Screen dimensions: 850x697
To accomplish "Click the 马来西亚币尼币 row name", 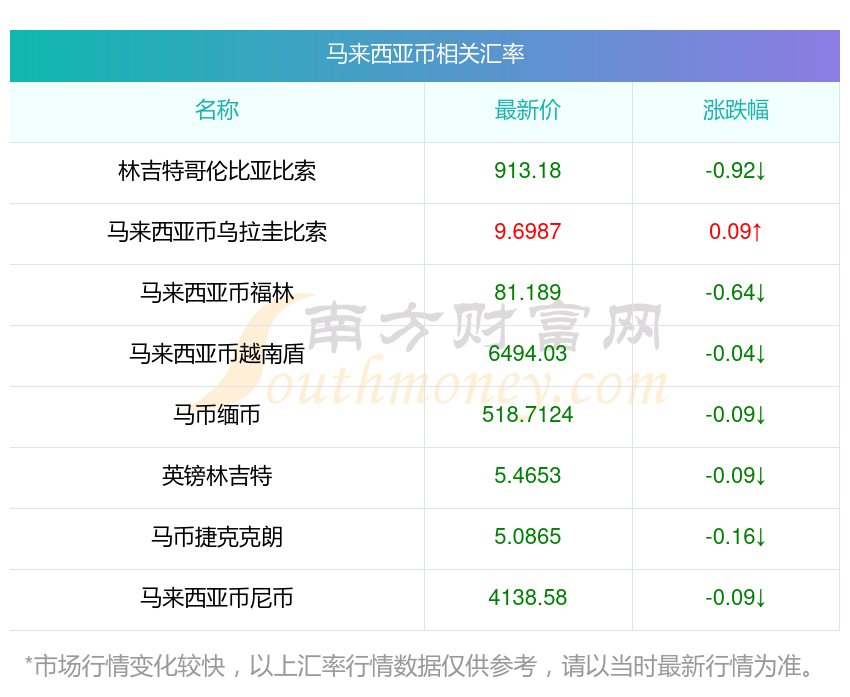I will (x=217, y=598).
